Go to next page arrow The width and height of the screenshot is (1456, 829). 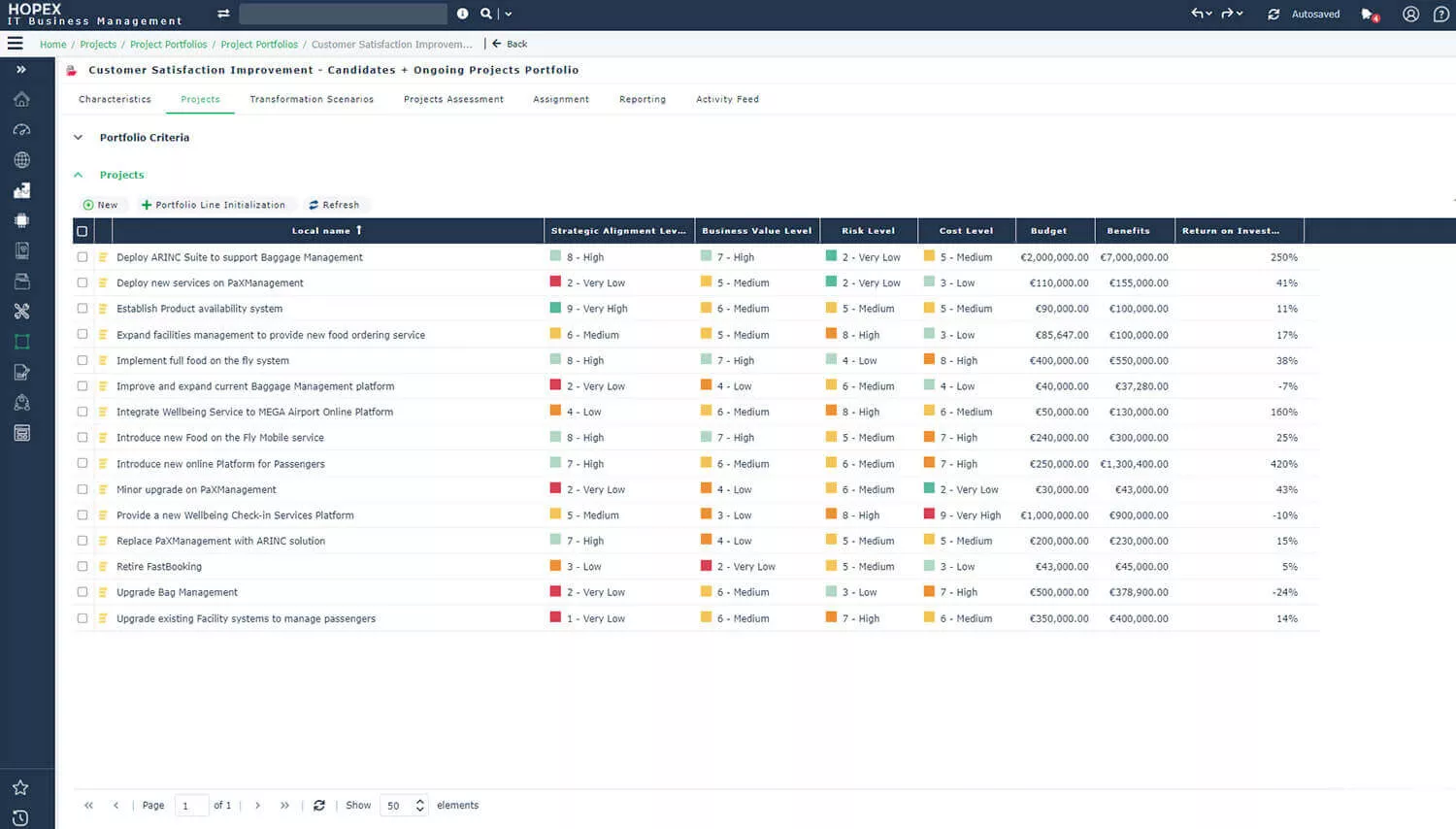(257, 806)
